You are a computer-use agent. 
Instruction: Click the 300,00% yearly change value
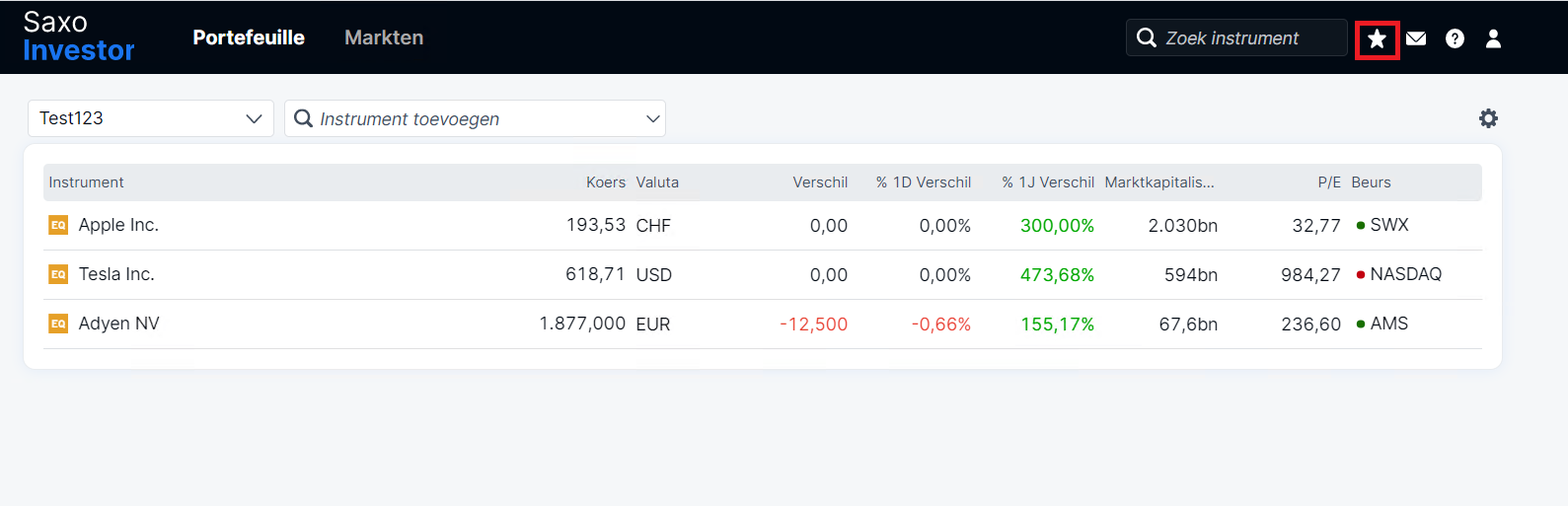pos(1057,226)
